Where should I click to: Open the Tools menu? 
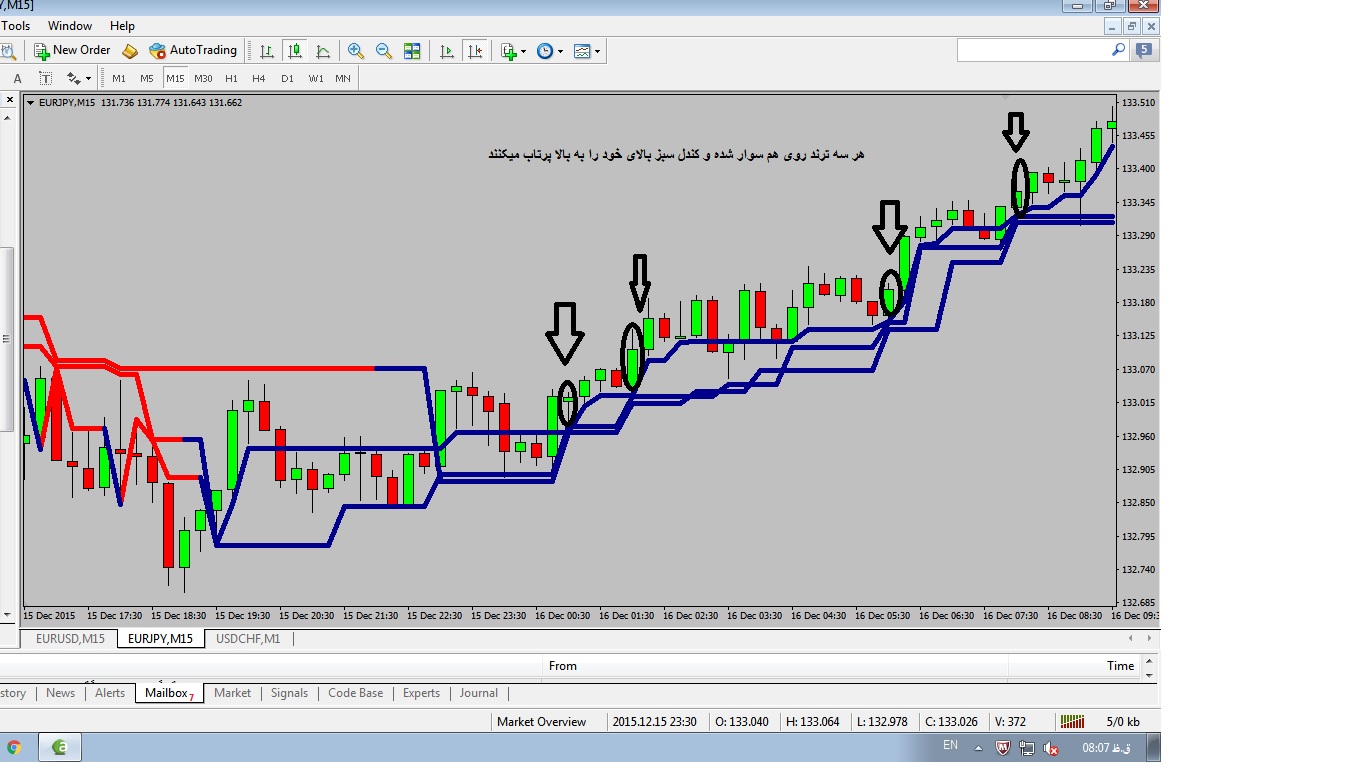pos(15,26)
